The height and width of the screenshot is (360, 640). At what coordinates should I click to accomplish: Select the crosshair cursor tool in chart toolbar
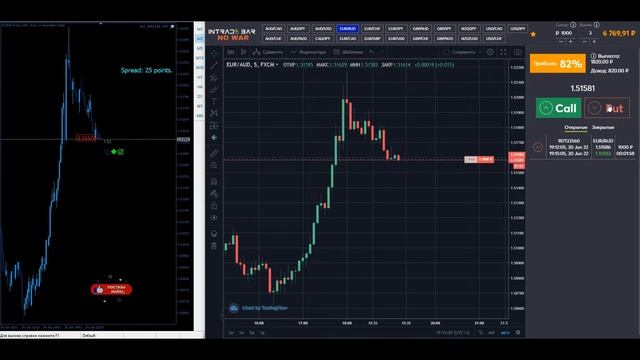pyautogui.click(x=214, y=53)
